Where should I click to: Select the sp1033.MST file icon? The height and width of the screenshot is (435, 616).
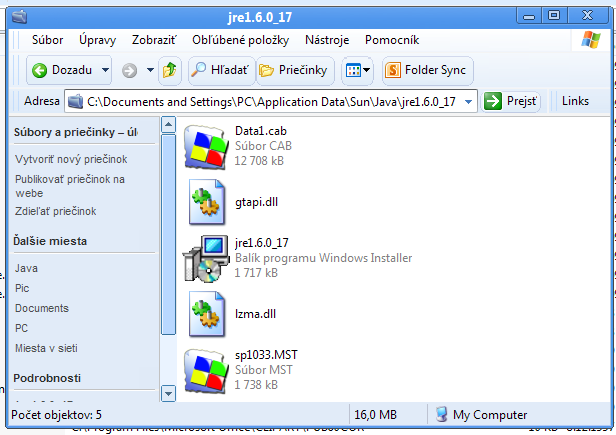coord(206,371)
